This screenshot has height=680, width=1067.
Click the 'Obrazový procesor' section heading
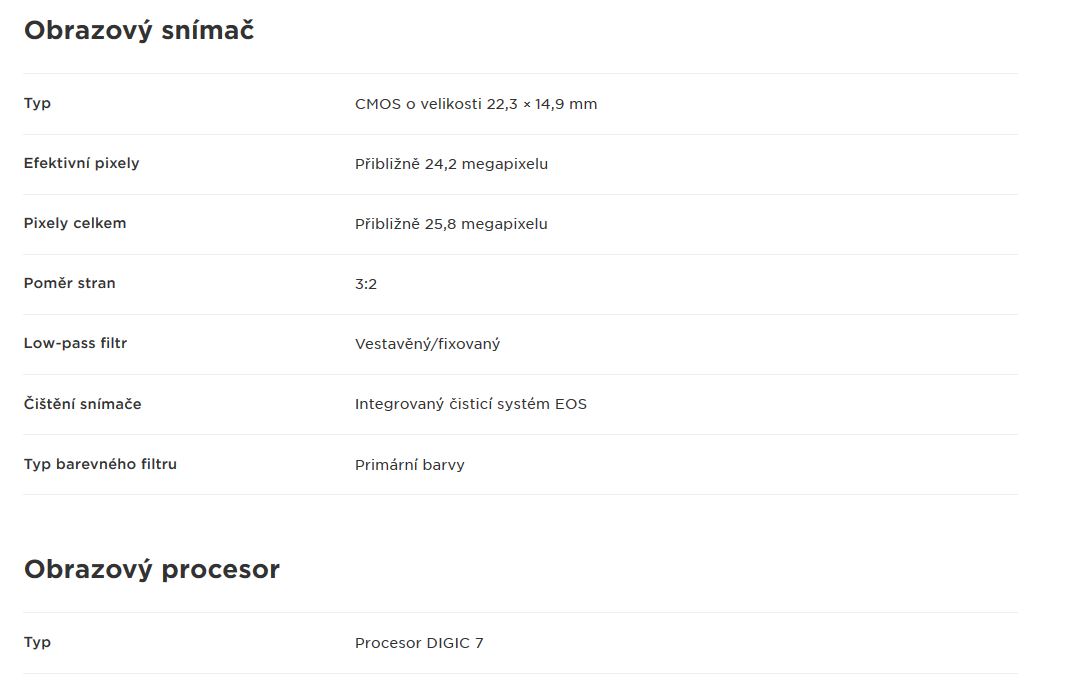pyautogui.click(x=152, y=569)
